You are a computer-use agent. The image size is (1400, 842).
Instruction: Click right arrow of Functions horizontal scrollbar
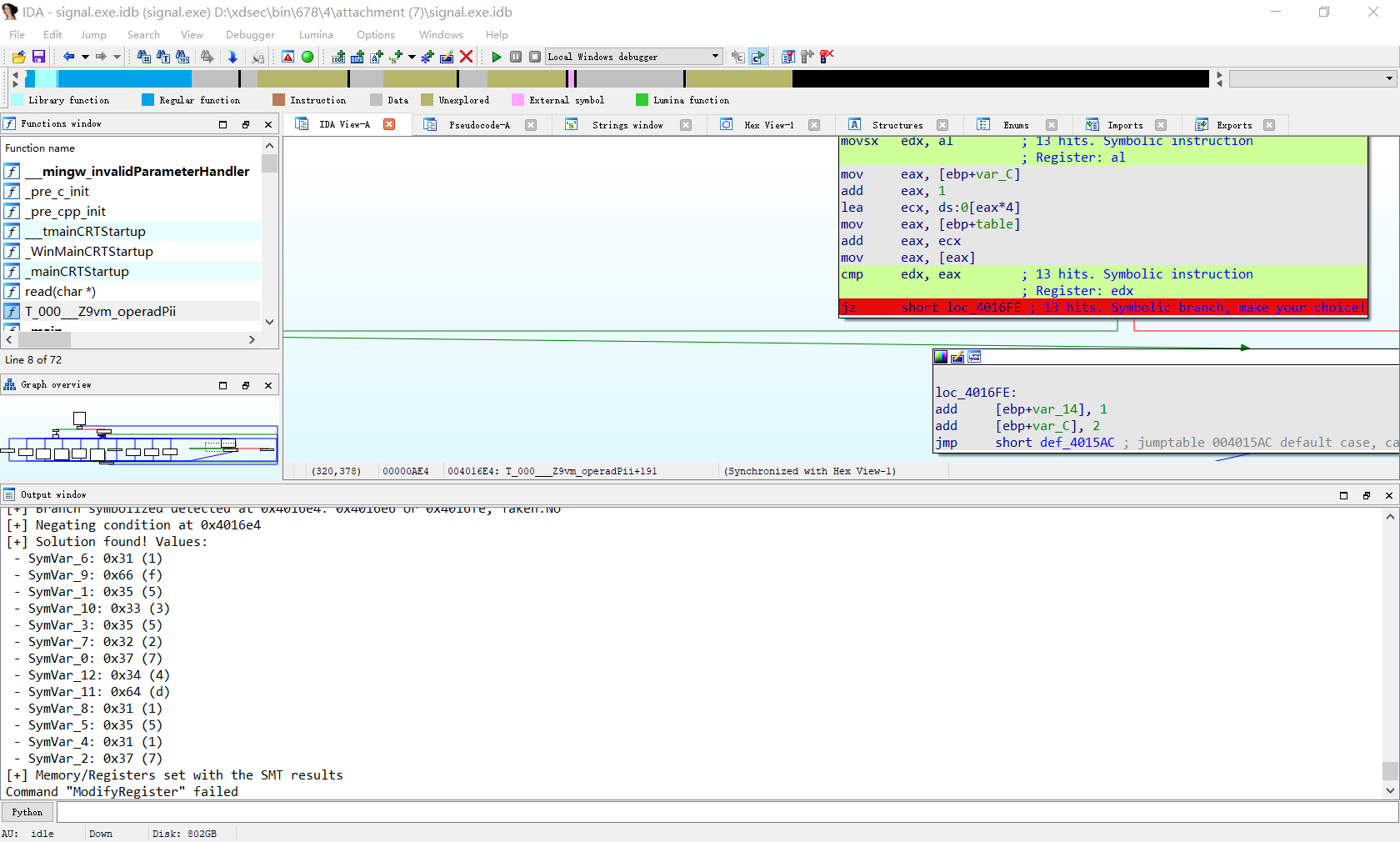(252, 340)
